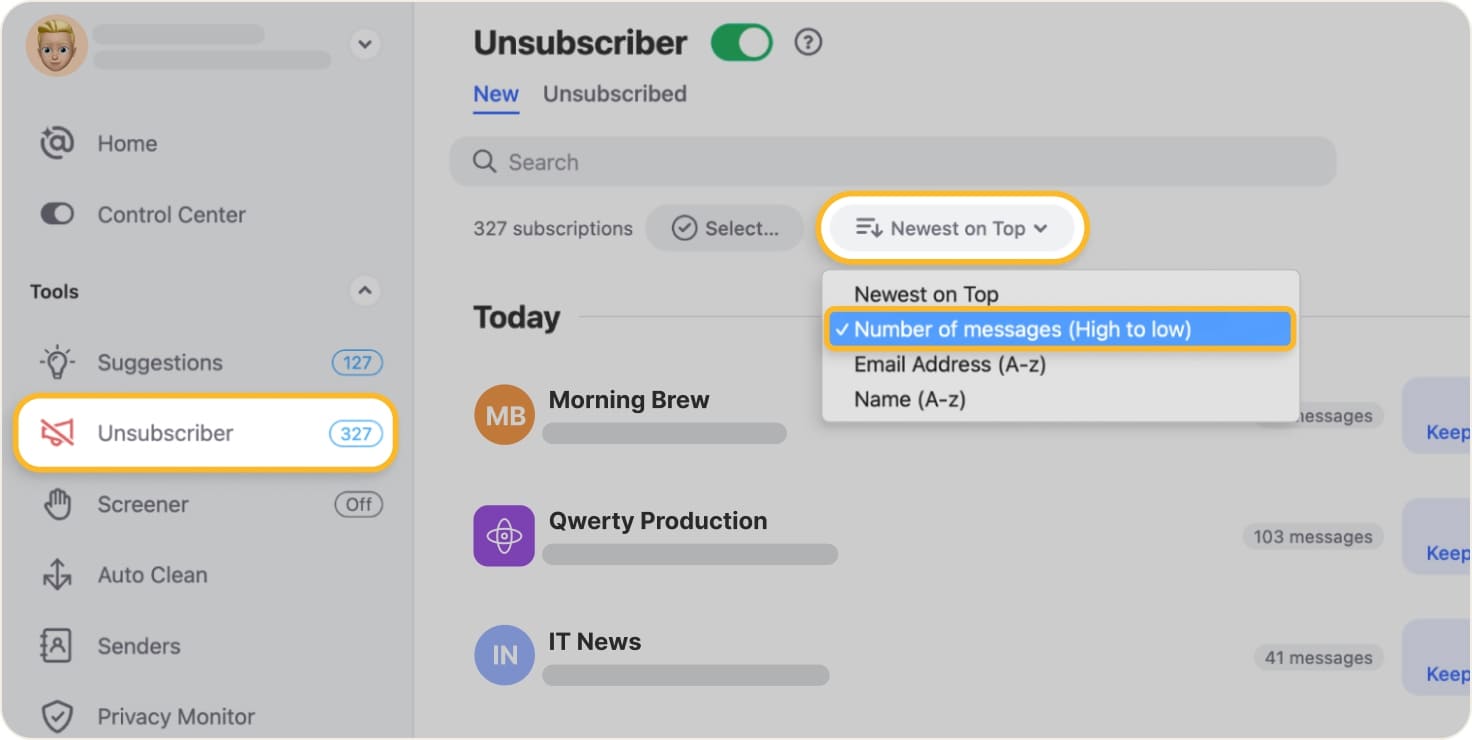1472x740 pixels.
Task: Select the Auto Clean icon
Action: (x=57, y=574)
